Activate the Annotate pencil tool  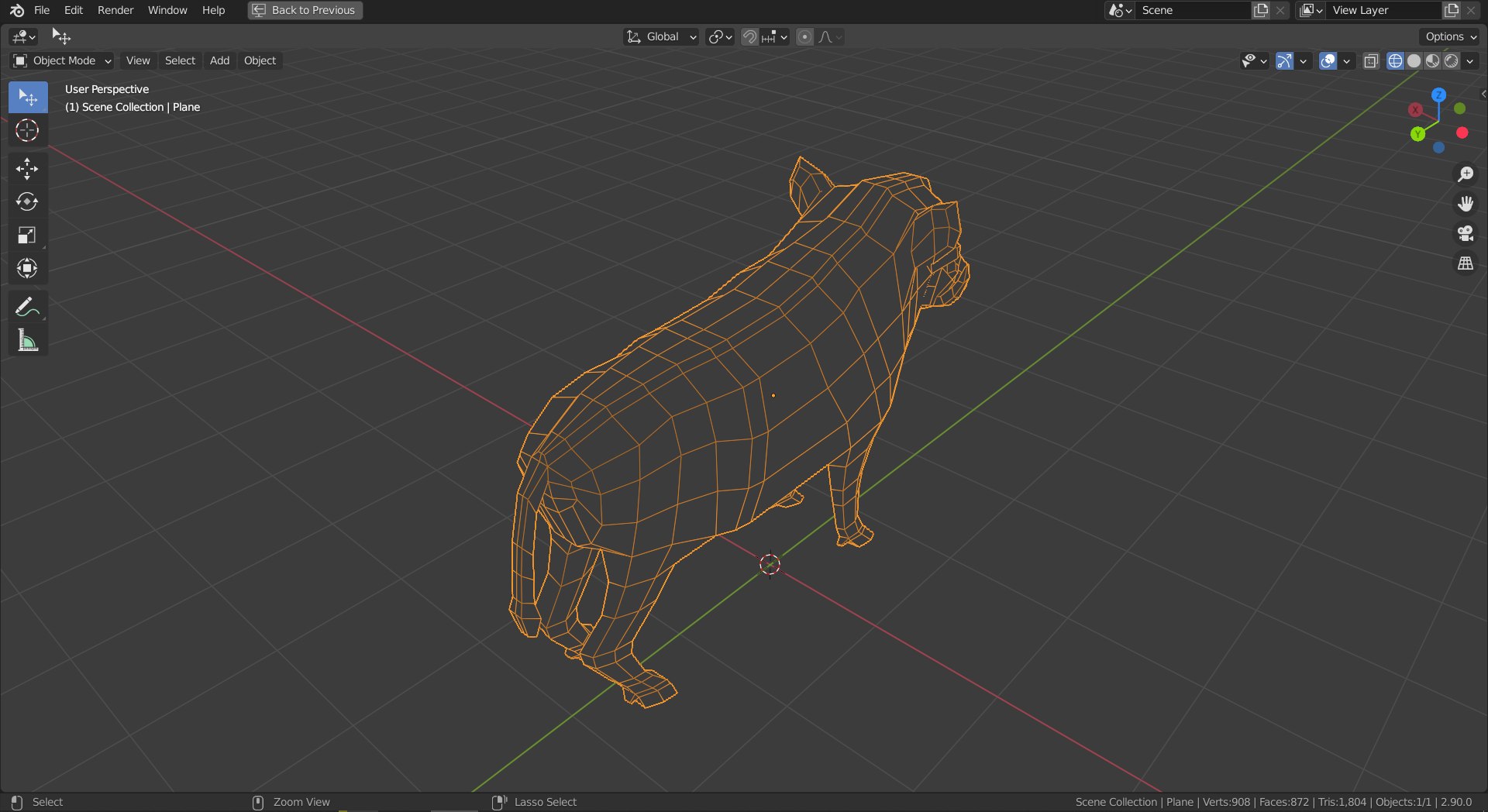point(28,307)
